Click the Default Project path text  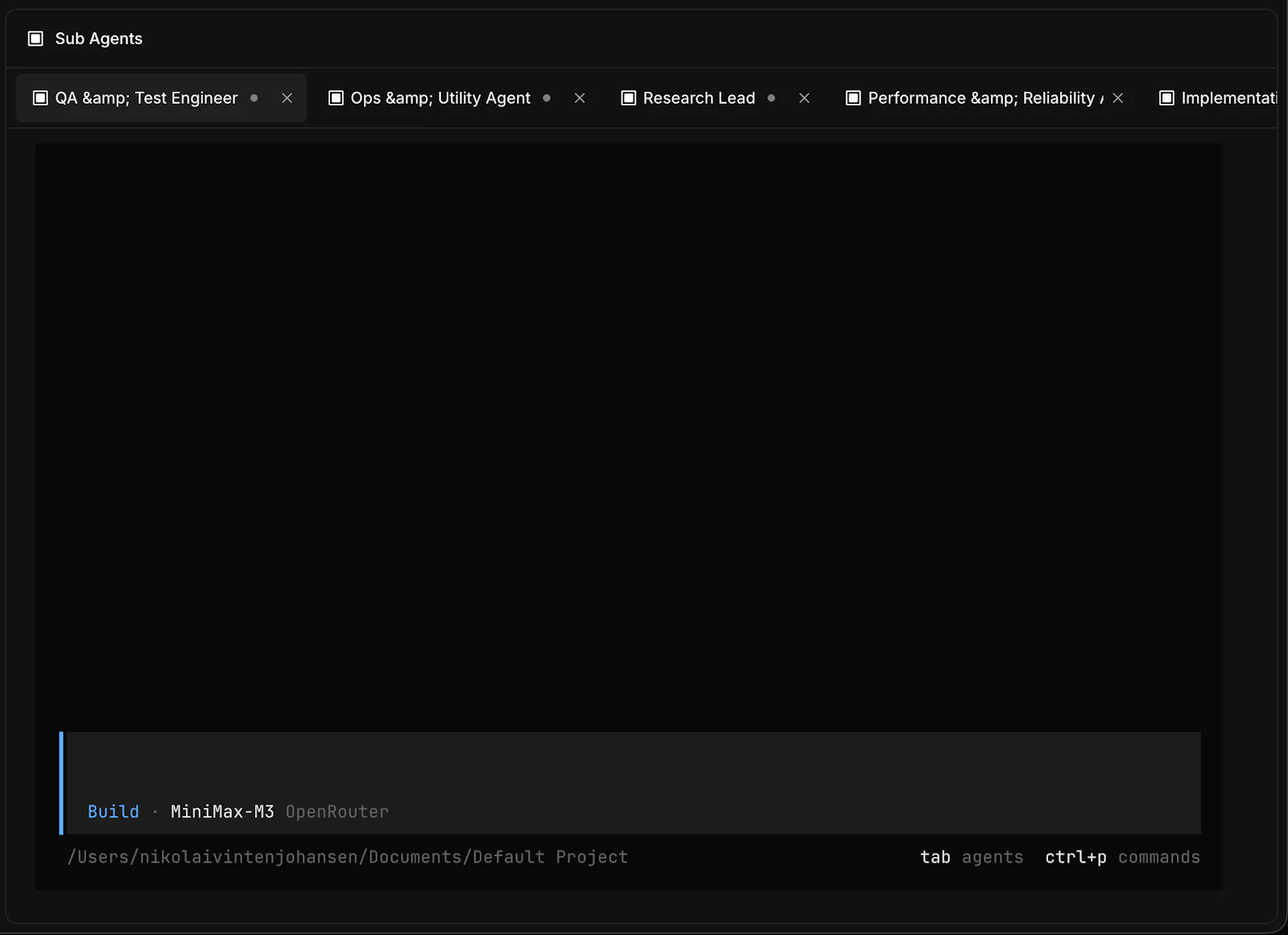348,857
